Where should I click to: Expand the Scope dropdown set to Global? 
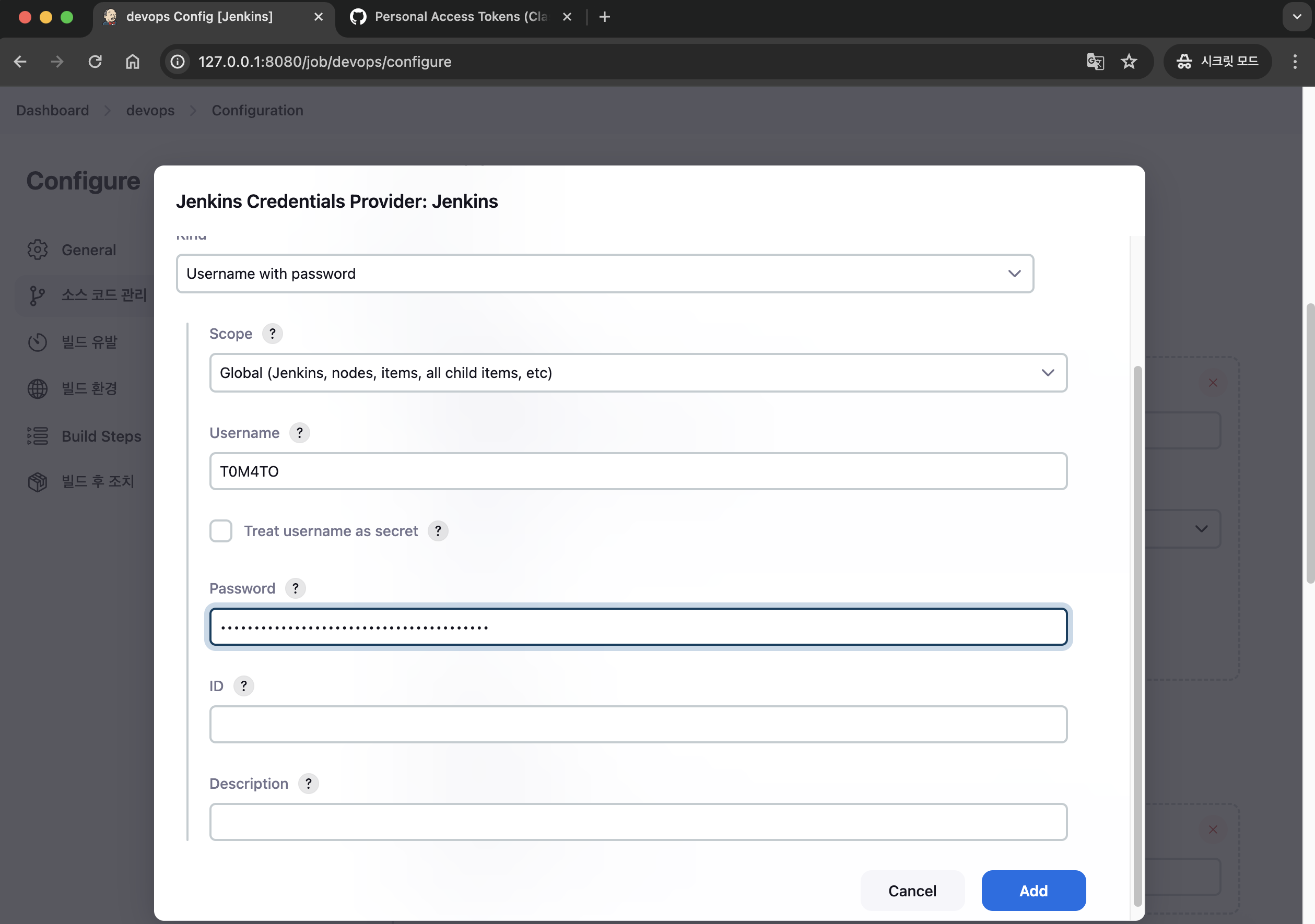coord(638,373)
